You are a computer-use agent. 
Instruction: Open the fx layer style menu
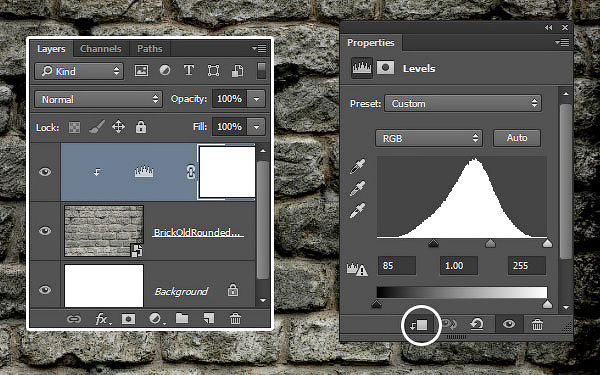pos(103,319)
